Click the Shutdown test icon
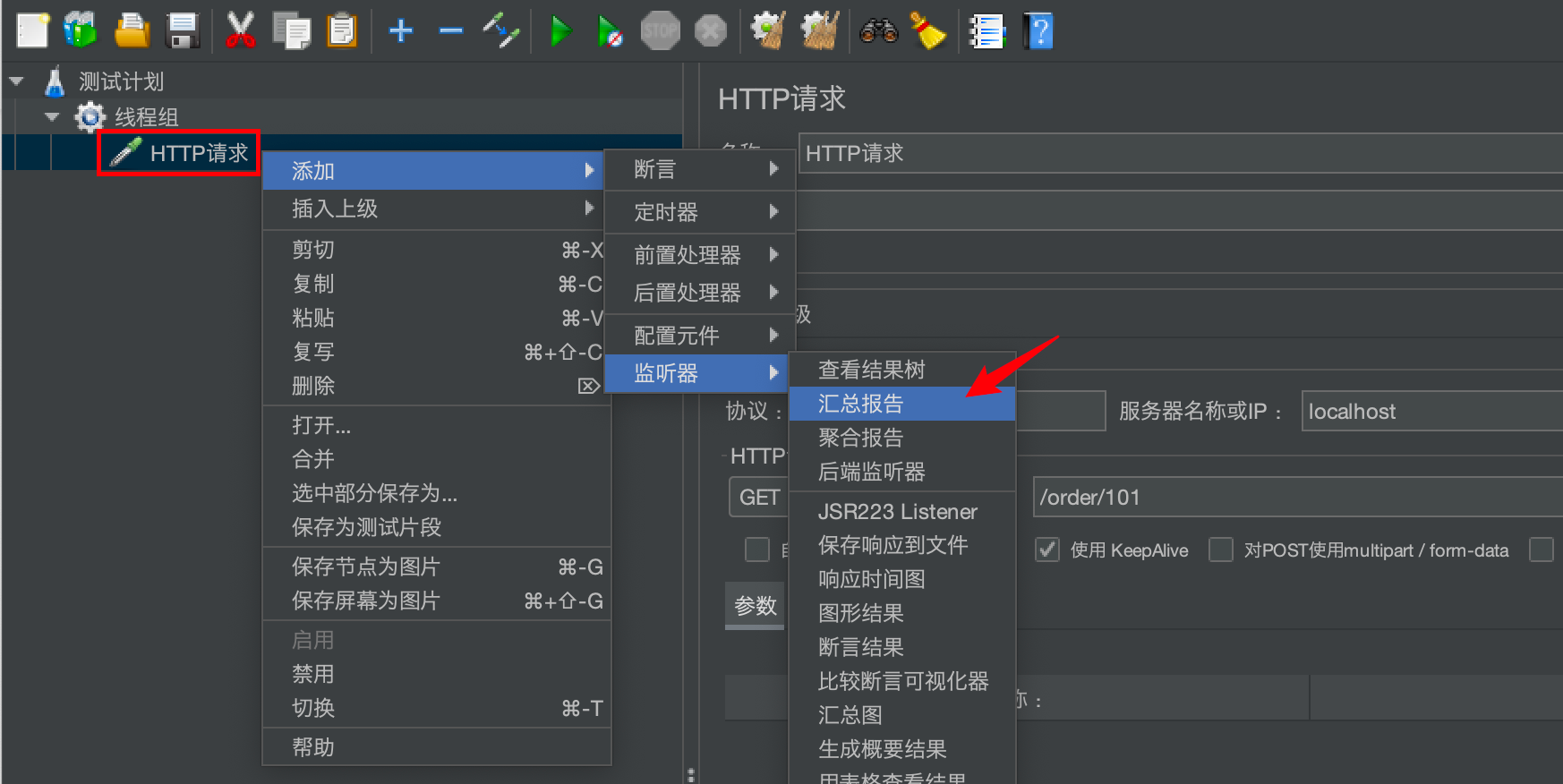This screenshot has height=784, width=1563. (x=711, y=31)
